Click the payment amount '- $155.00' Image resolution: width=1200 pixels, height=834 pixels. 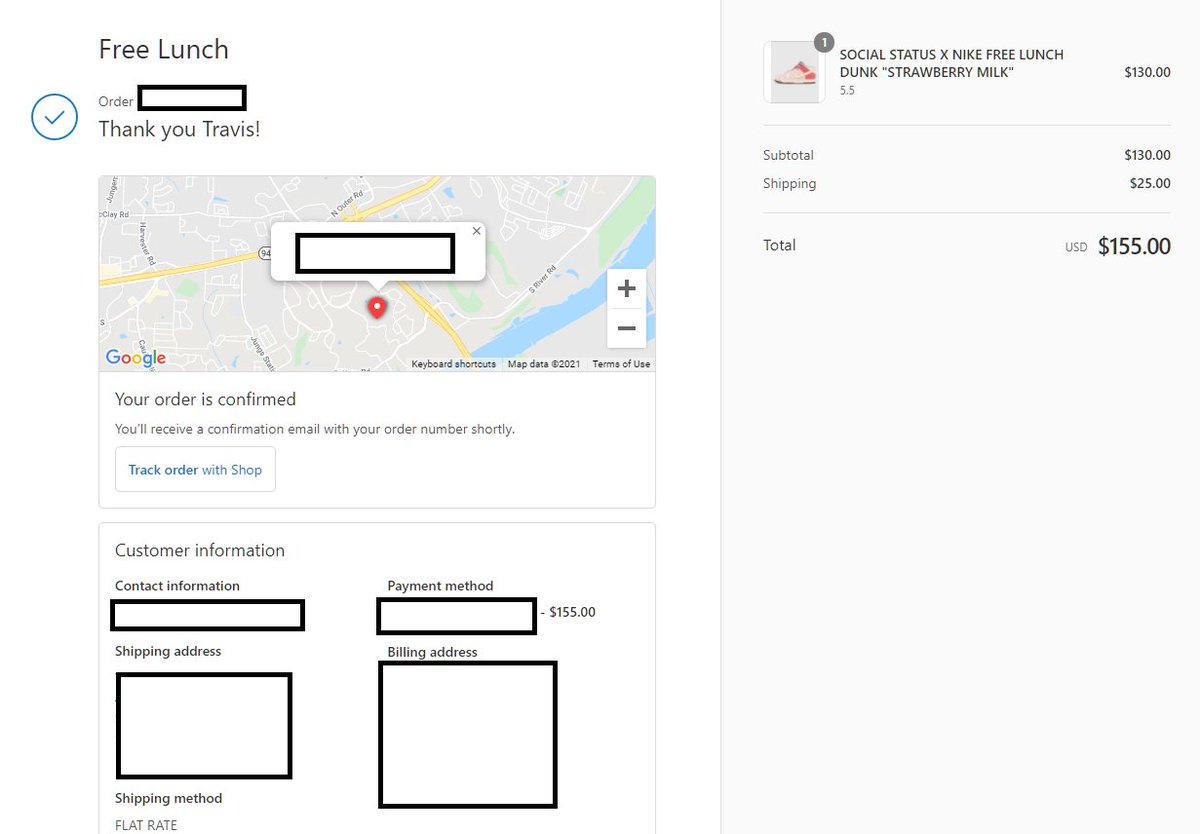[x=568, y=612]
